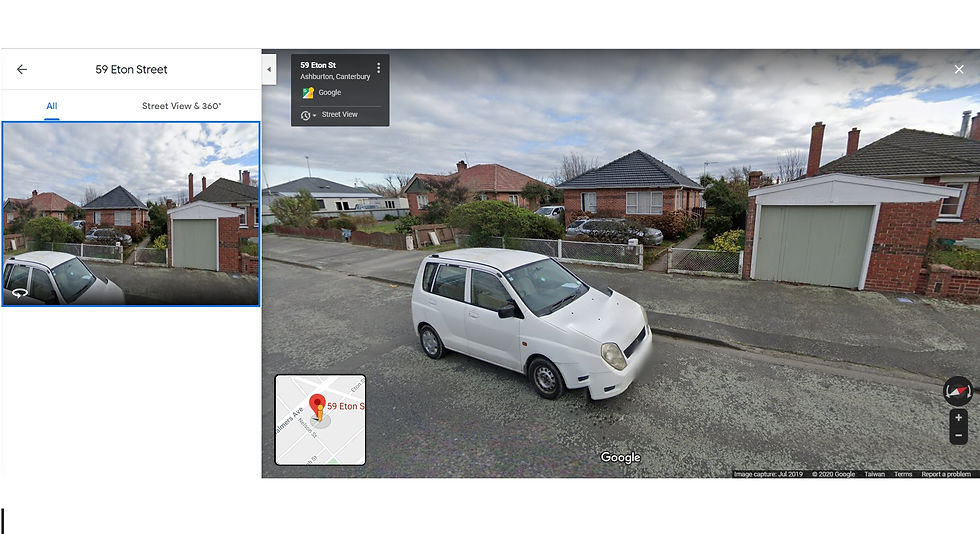980x534 pixels.
Task: Click the Google Maps logo icon in info card
Action: click(x=308, y=93)
